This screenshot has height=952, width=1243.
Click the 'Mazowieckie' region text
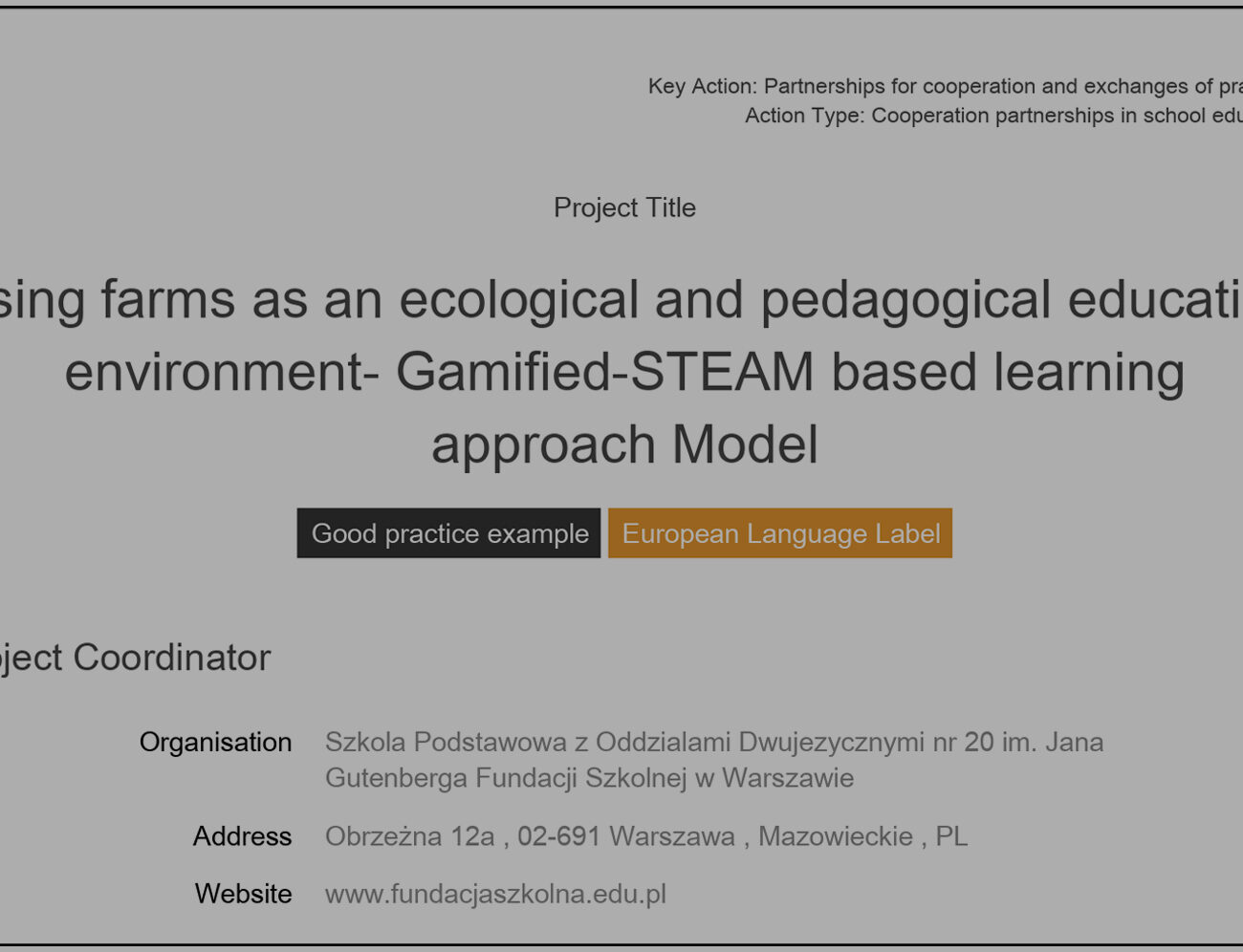coord(835,836)
